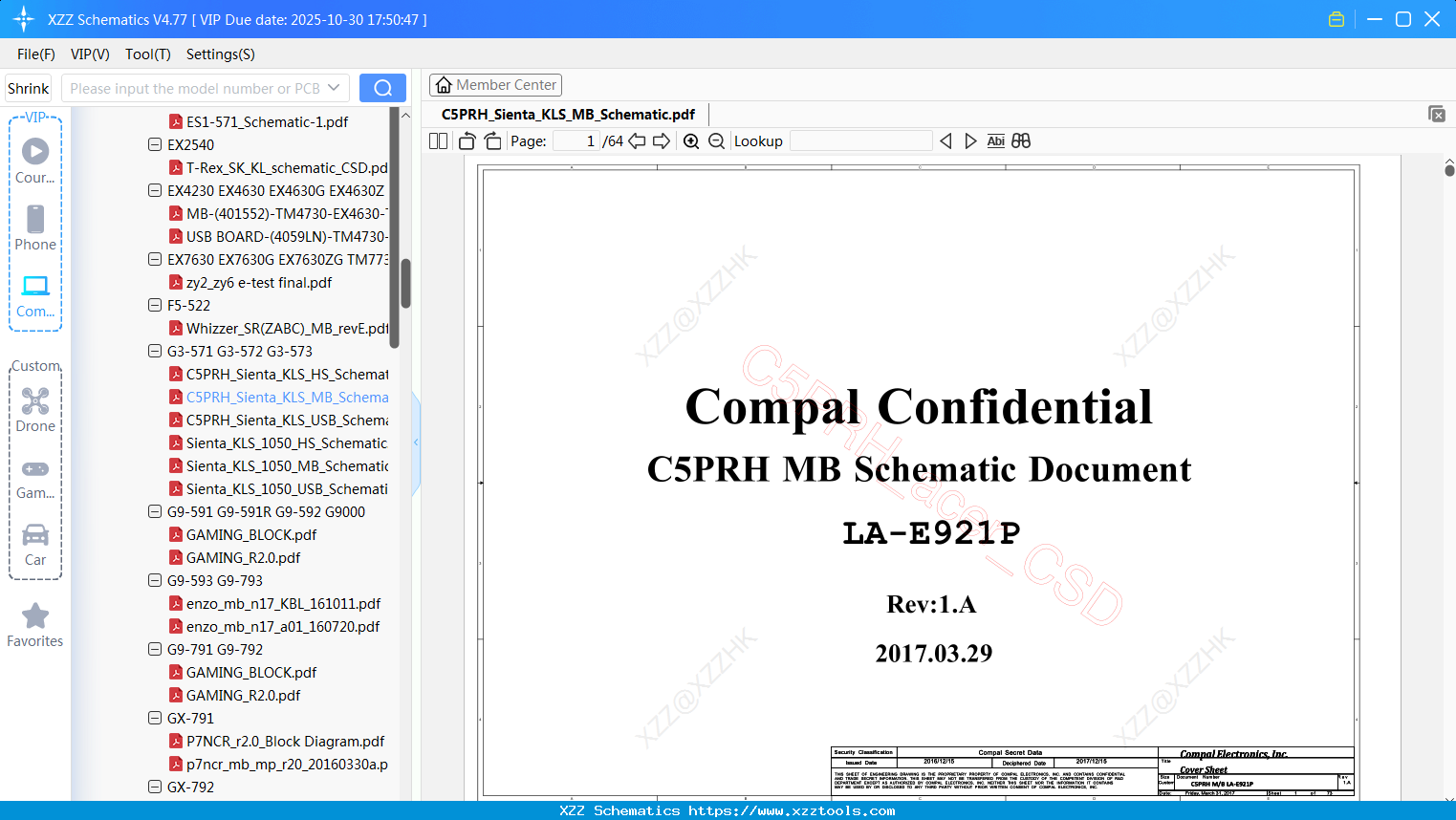This screenshot has width=1456, height=820.
Task: Open the xzztools.com link in status bar
Action: pos(792,810)
